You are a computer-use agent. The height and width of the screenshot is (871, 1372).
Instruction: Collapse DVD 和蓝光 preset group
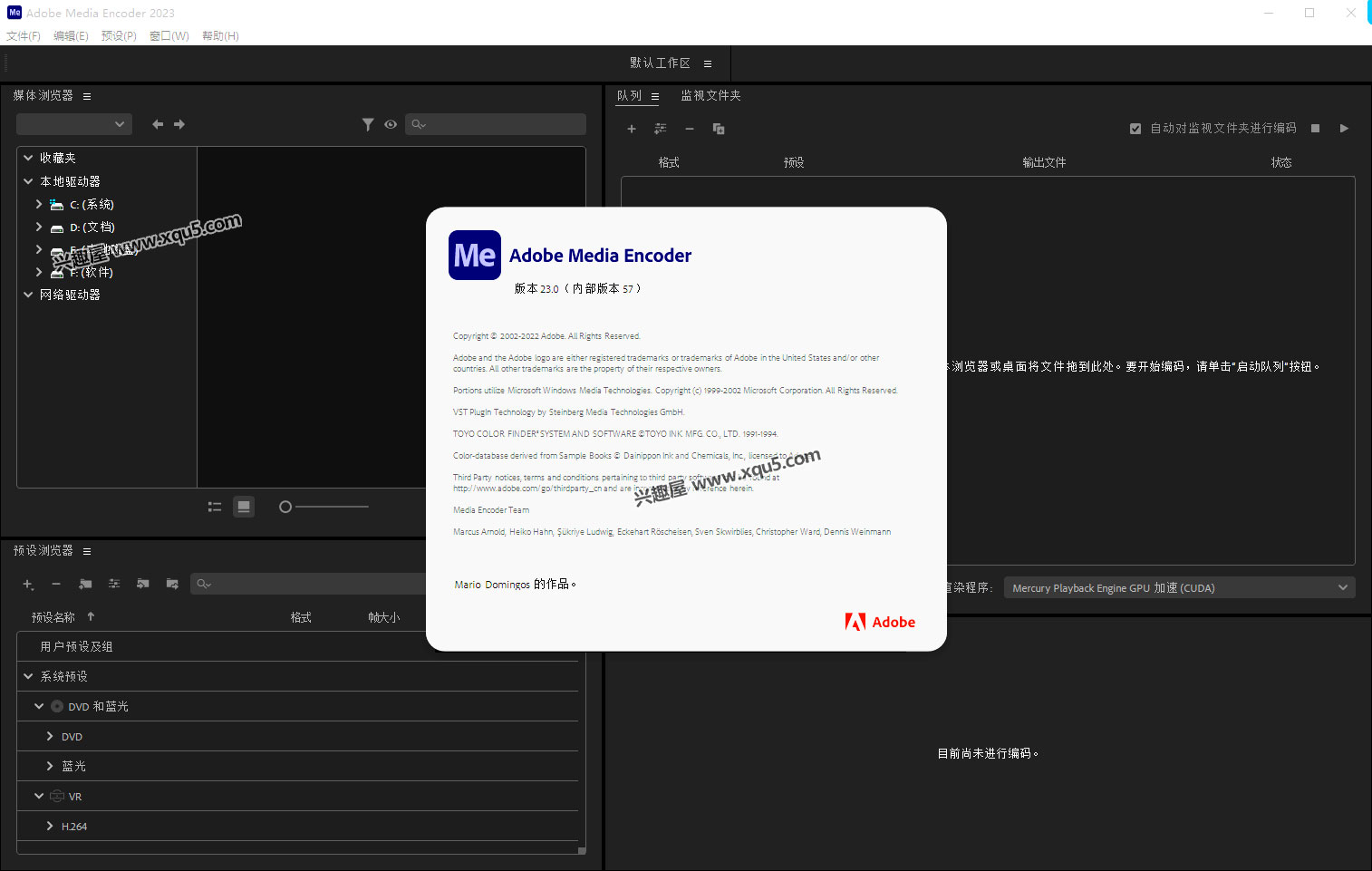click(39, 706)
